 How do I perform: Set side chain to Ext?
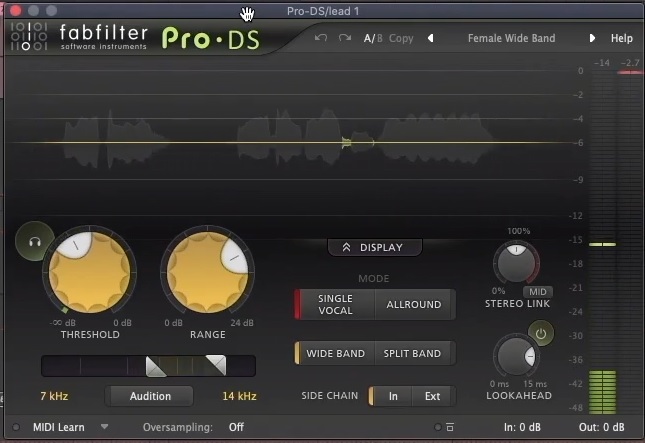point(433,396)
